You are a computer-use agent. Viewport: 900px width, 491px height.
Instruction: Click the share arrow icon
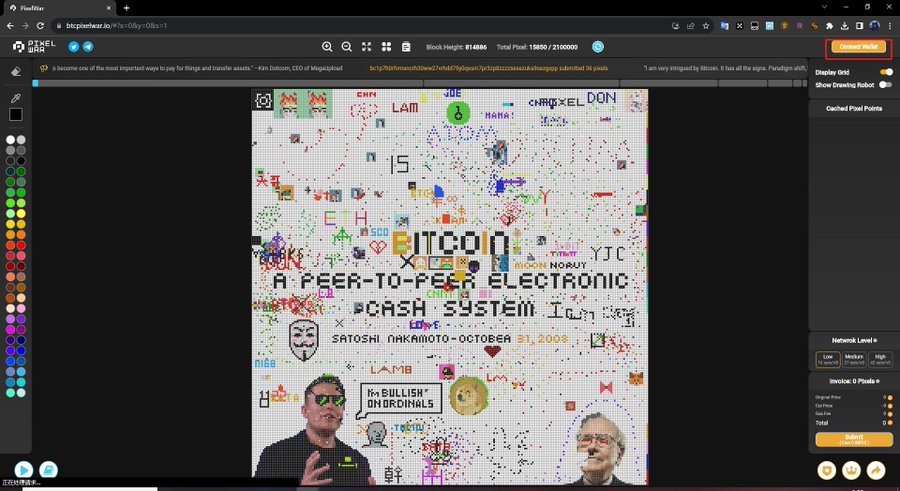coord(877,470)
